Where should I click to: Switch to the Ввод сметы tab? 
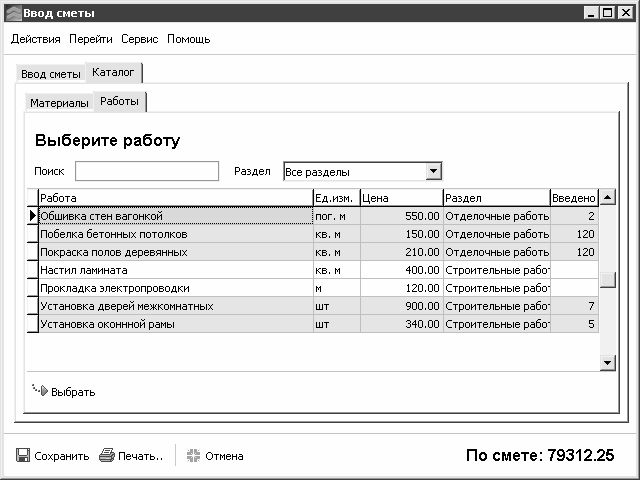(51, 74)
